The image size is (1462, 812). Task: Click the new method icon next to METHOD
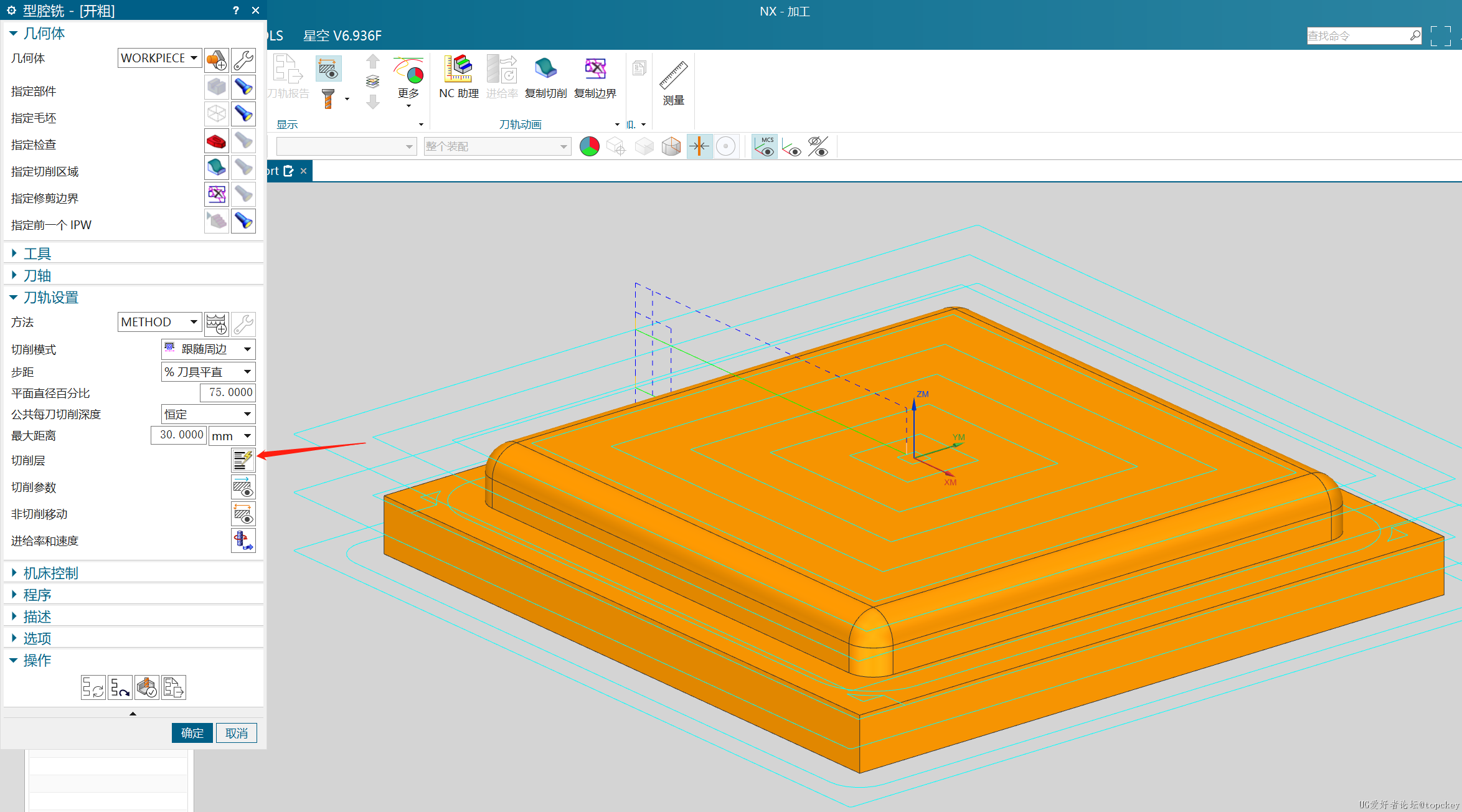click(217, 324)
